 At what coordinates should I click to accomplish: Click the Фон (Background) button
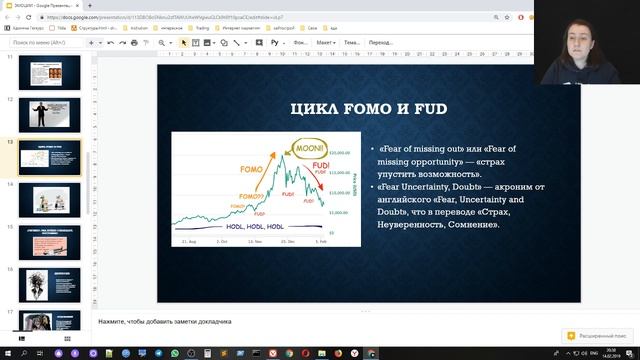[x=300, y=43]
